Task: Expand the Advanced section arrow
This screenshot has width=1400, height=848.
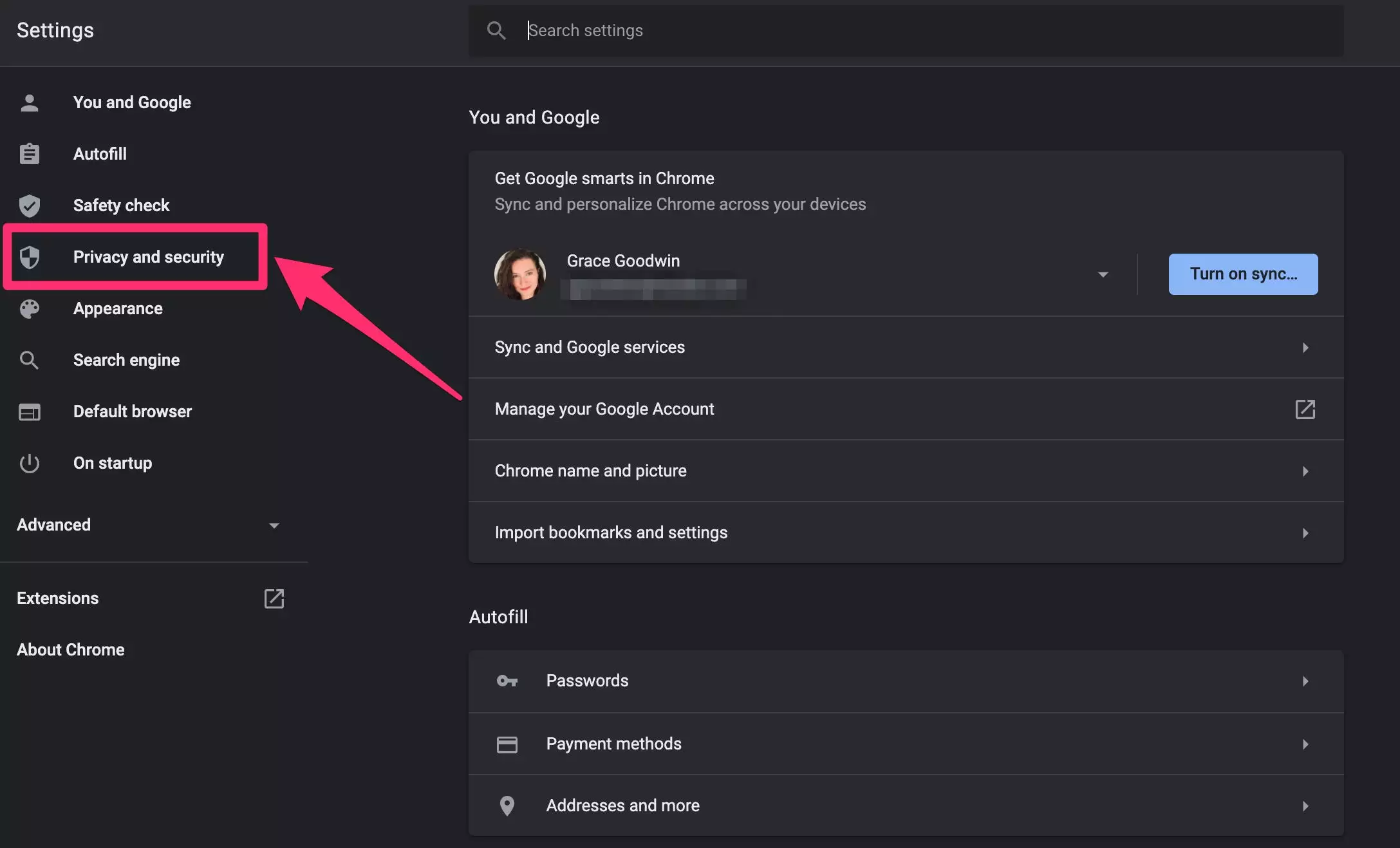Action: [x=274, y=525]
